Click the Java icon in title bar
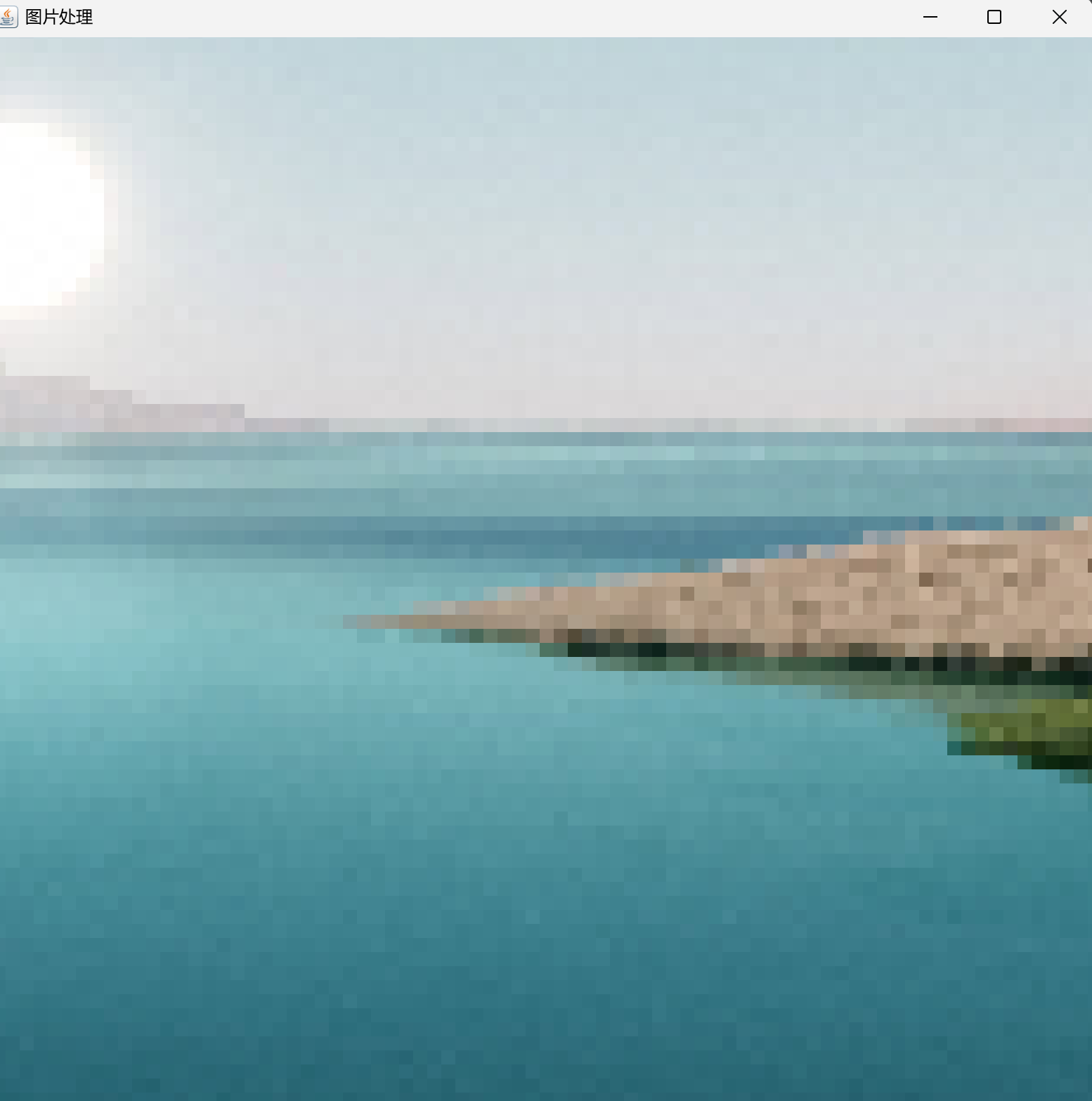The height and width of the screenshot is (1101, 1092). 8,17
